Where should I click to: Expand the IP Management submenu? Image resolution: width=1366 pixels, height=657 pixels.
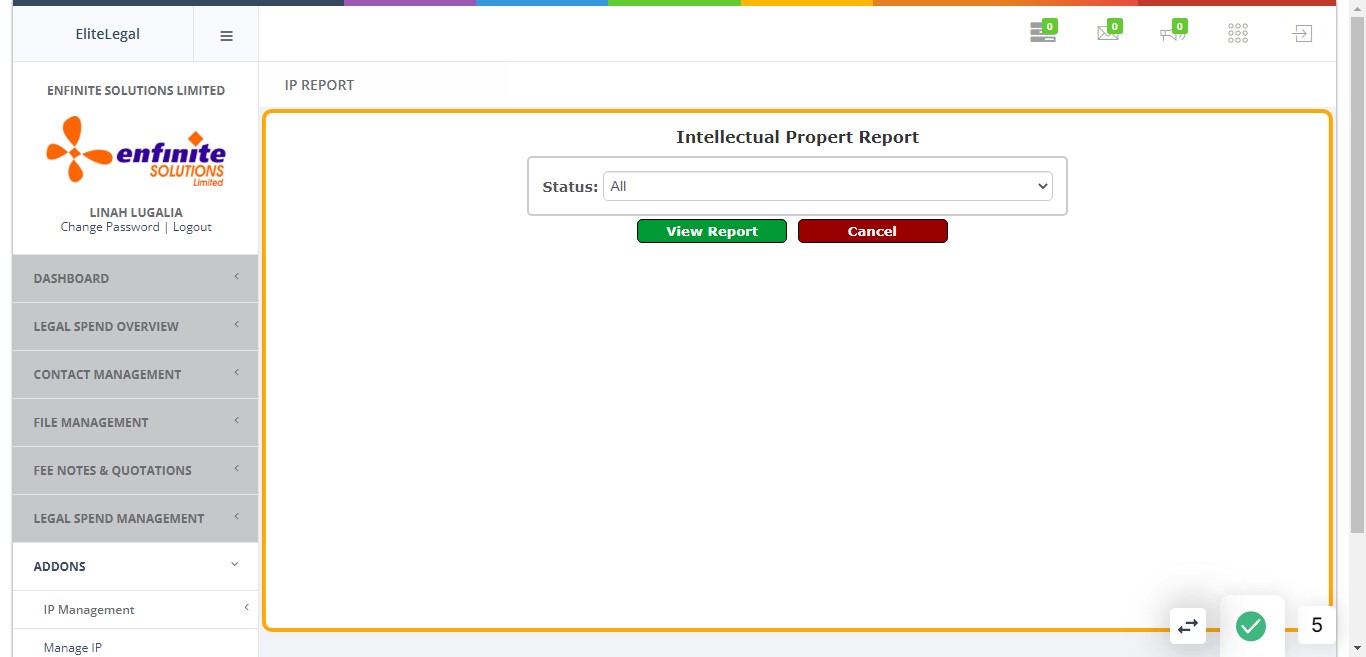coord(135,609)
